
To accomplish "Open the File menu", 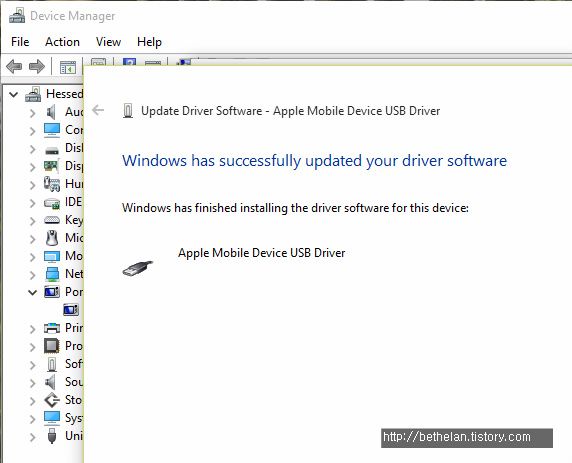I will tap(20, 42).
